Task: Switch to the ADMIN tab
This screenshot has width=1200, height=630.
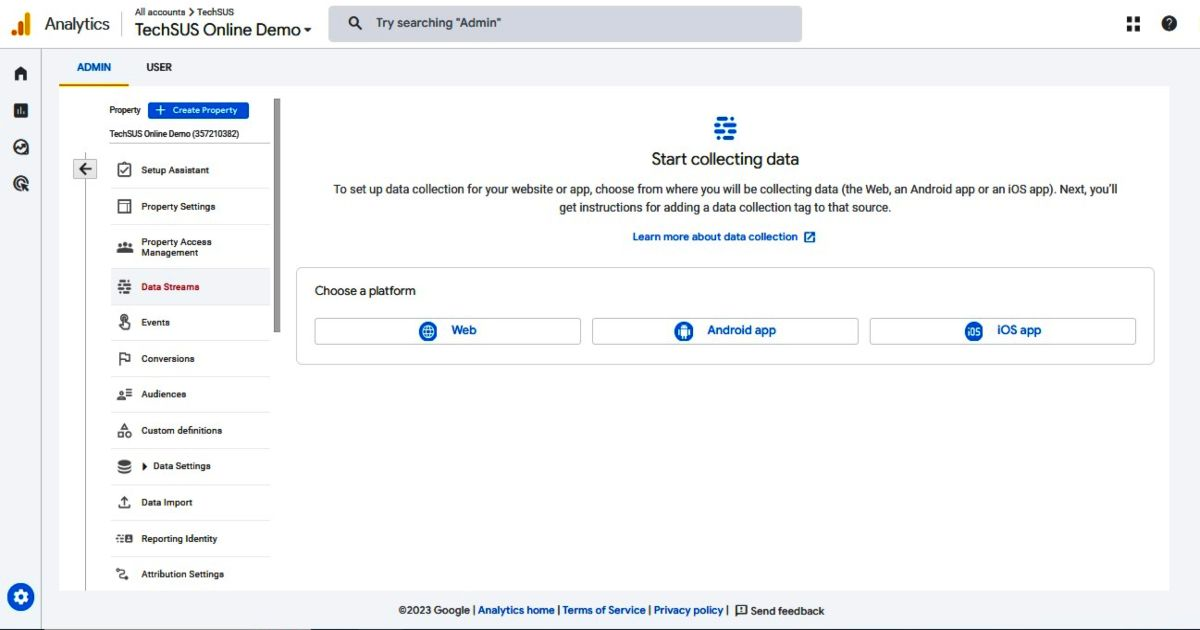Action: (x=94, y=67)
